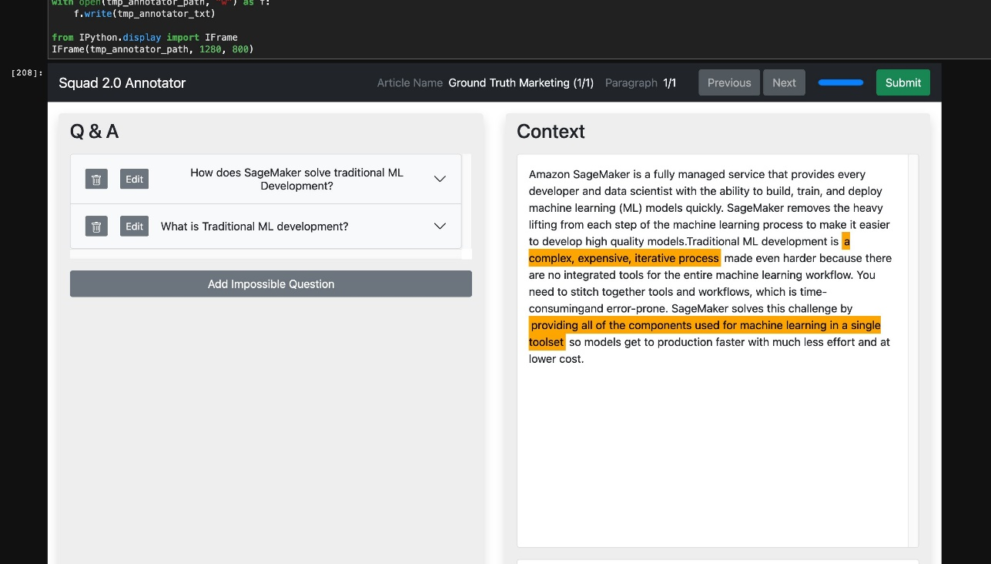This screenshot has height=564, width=991.
Task: Delete the SageMaker traditional ML development question
Action: (x=96, y=179)
